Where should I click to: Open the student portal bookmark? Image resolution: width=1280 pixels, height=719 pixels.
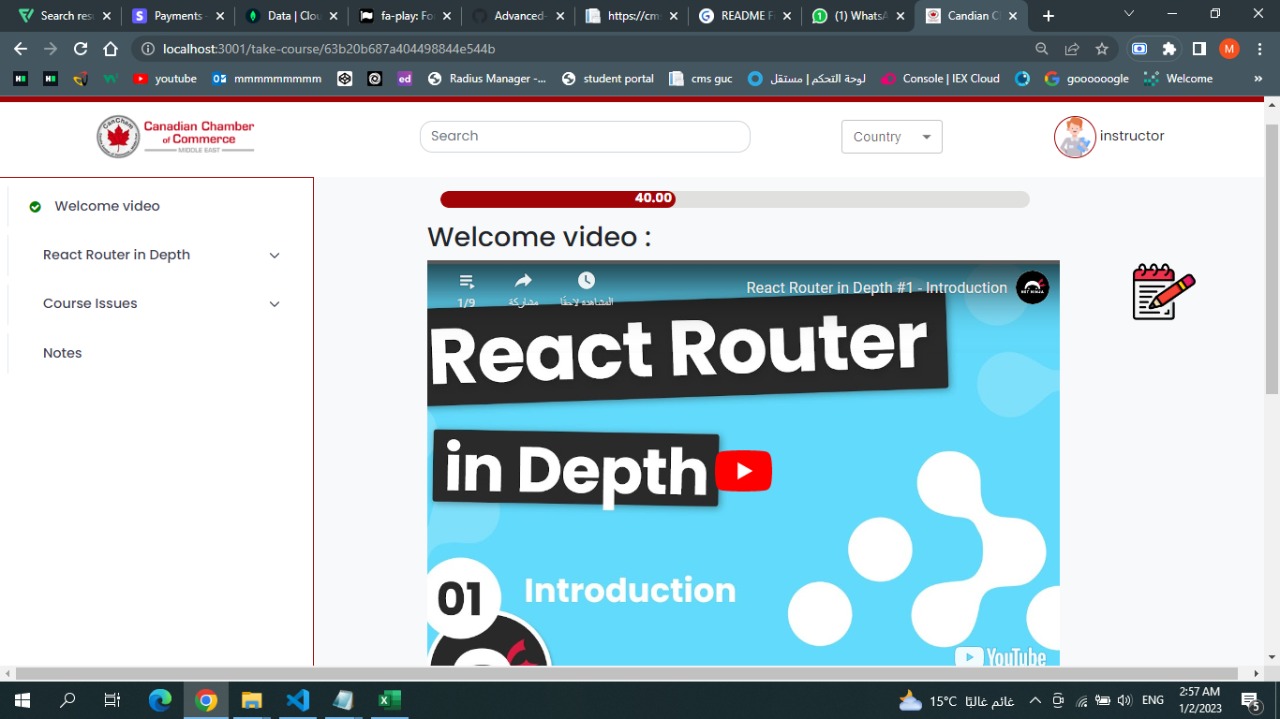pos(608,79)
